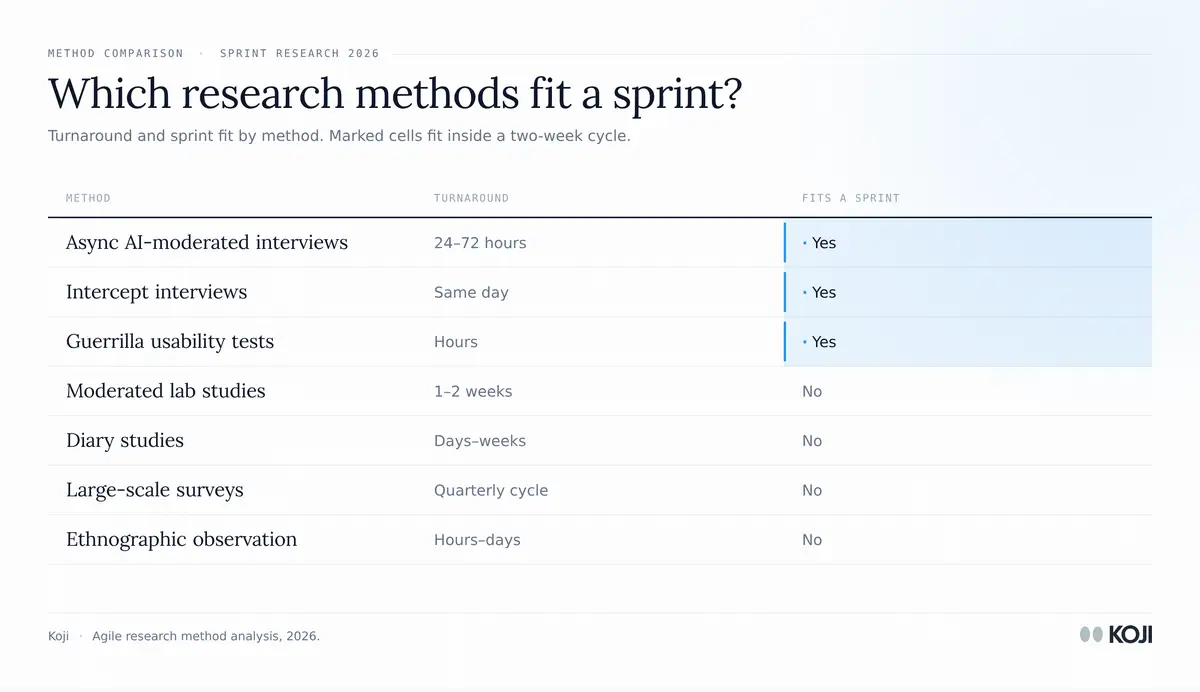Click the Koji footer source name

point(58,636)
